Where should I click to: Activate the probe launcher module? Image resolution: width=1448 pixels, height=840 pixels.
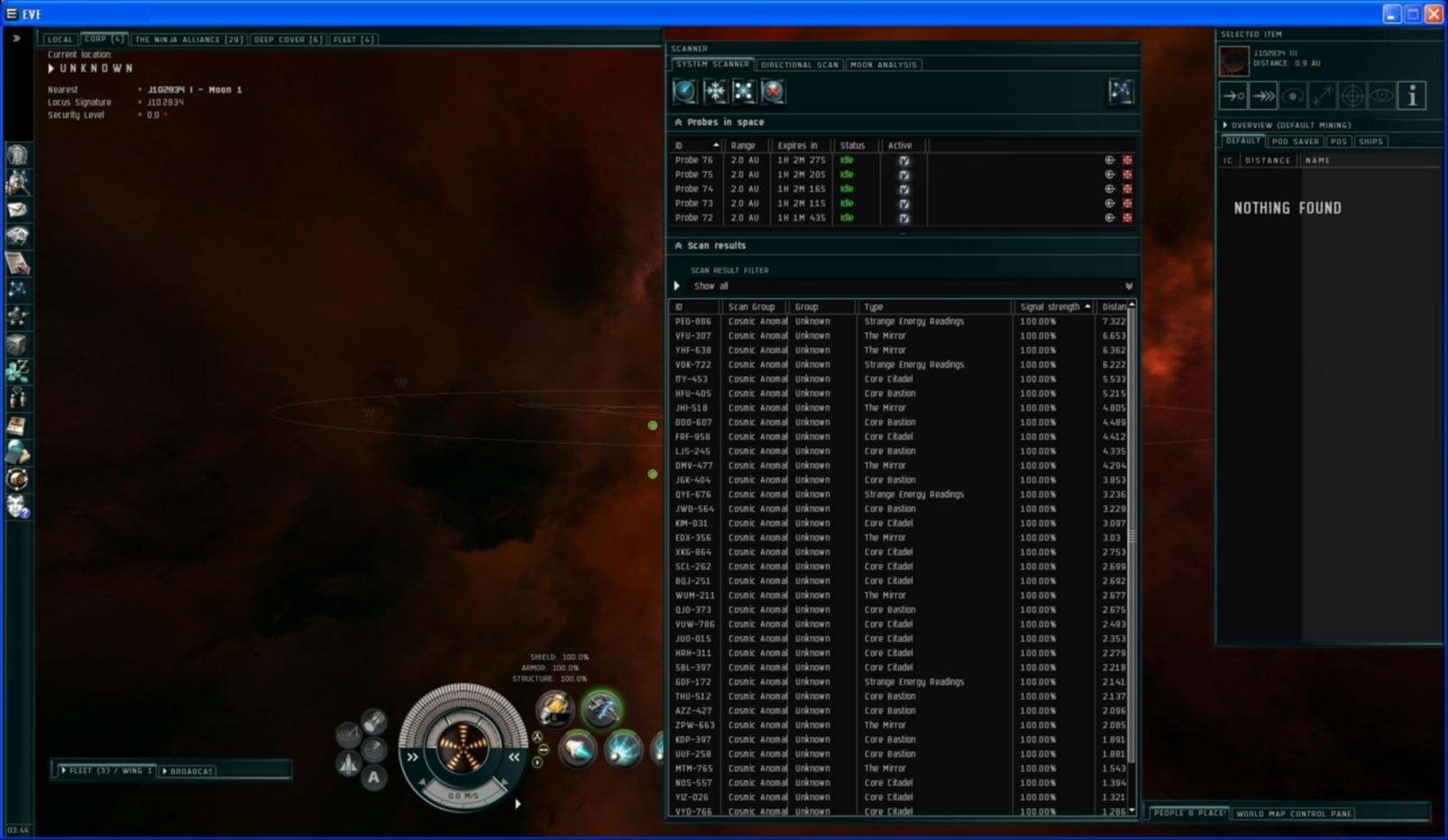[x=554, y=709]
